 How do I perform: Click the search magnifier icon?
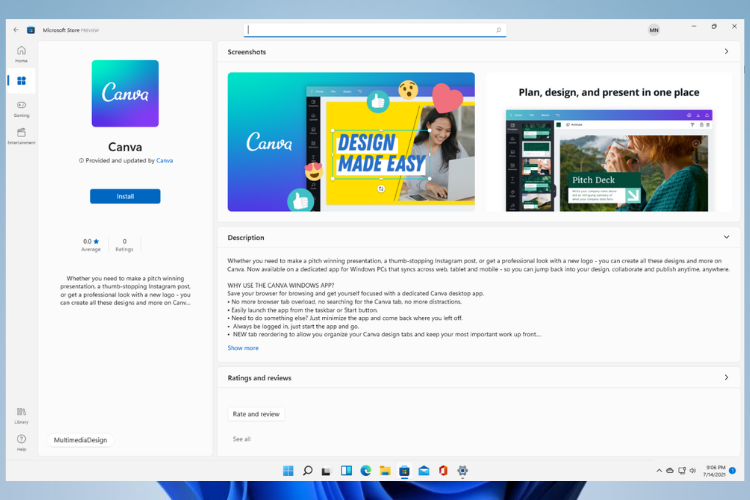[498, 30]
